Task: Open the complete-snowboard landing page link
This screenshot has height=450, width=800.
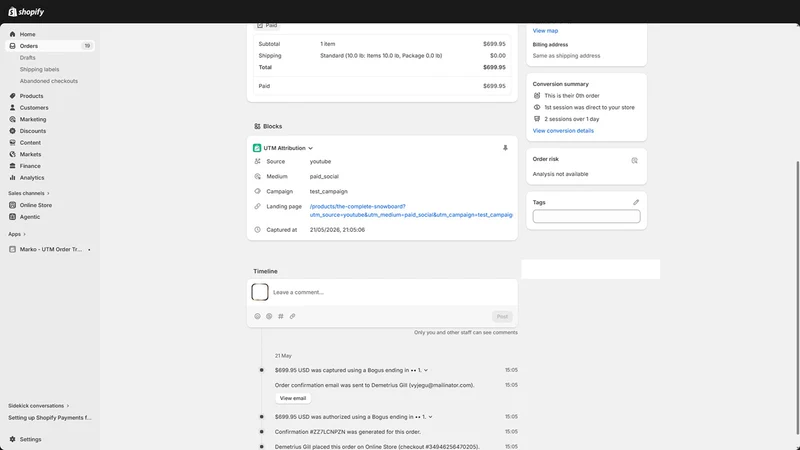Action: [x=411, y=211]
